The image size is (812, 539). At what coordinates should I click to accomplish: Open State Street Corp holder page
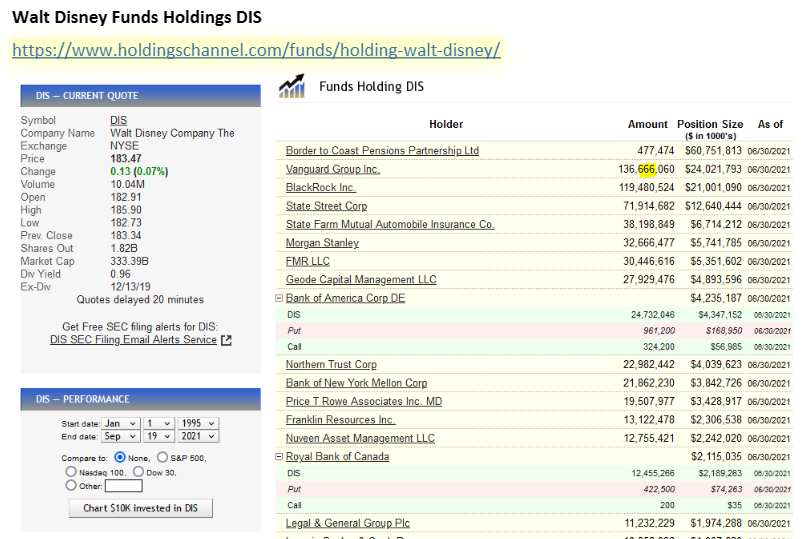click(x=326, y=206)
